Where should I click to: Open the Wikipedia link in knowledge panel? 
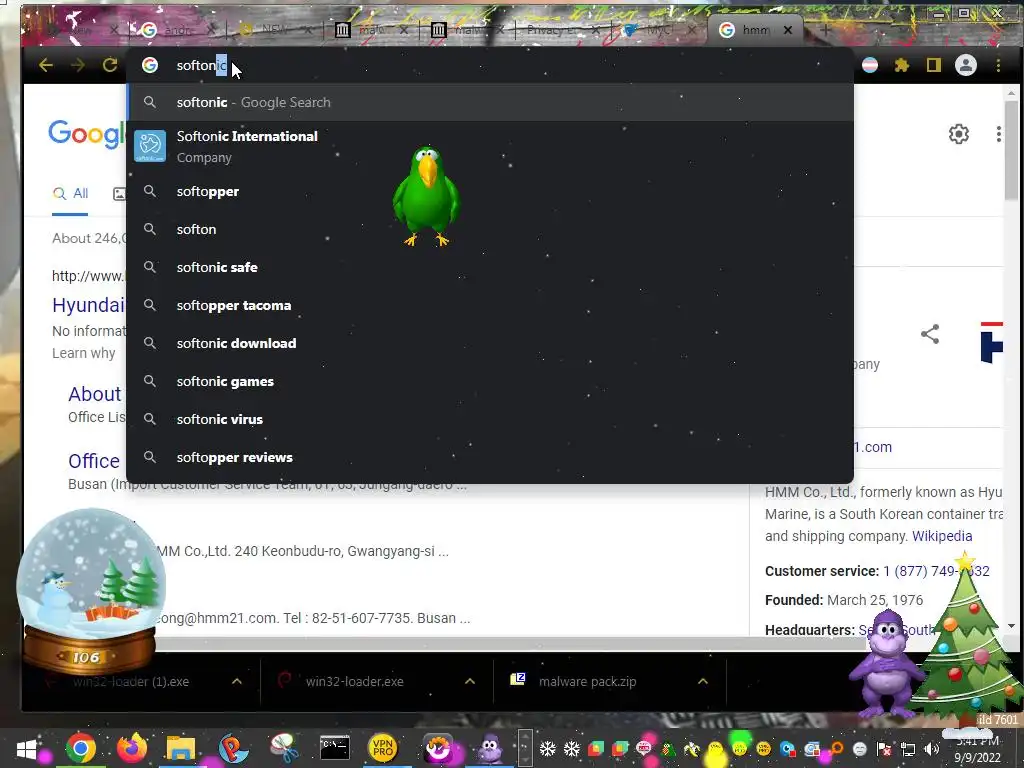tap(942, 536)
